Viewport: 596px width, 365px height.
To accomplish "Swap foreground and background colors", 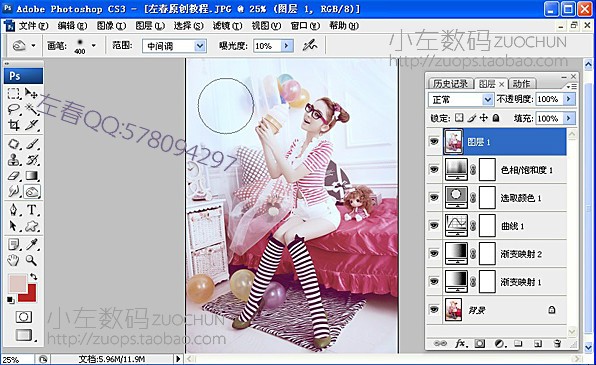I will (x=33, y=276).
